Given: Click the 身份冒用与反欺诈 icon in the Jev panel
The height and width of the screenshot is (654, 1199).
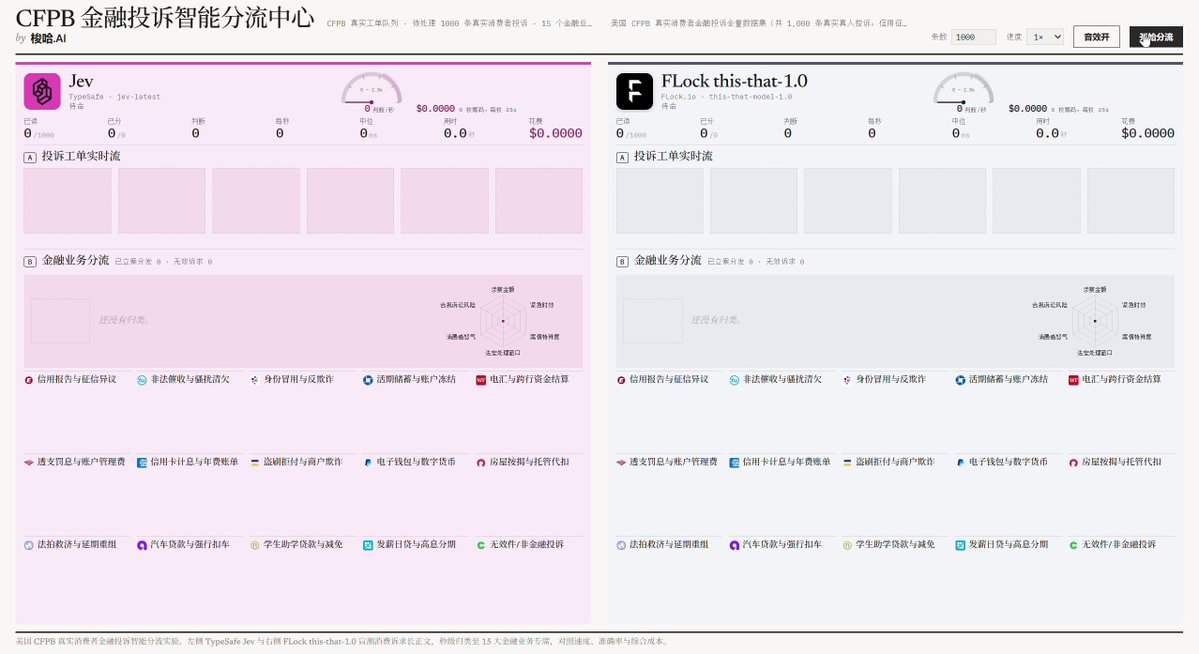Looking at the screenshot, I should [x=255, y=380].
